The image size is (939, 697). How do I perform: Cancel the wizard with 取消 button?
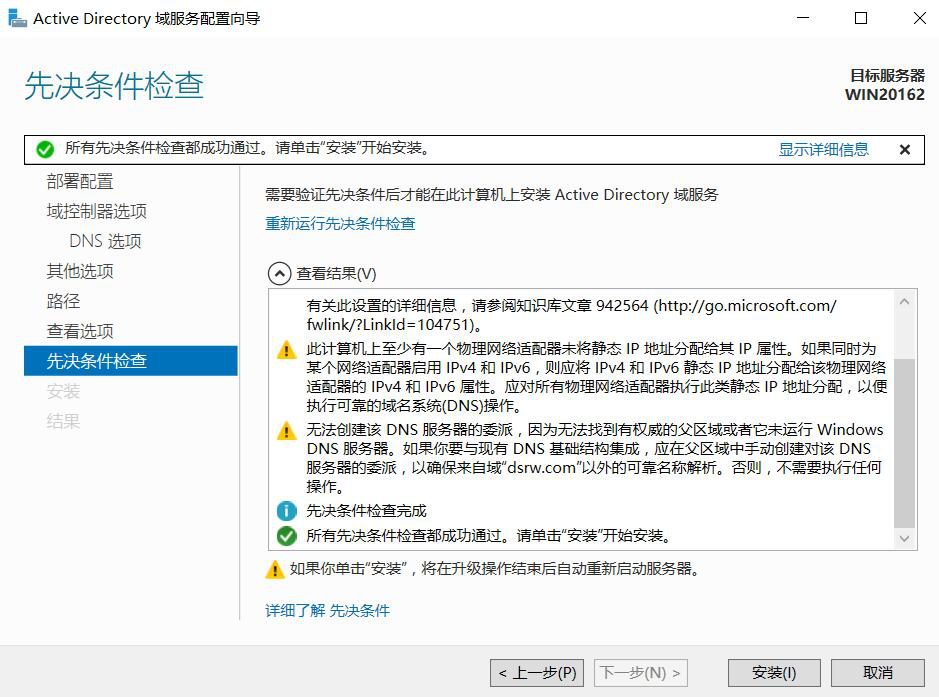coord(878,673)
